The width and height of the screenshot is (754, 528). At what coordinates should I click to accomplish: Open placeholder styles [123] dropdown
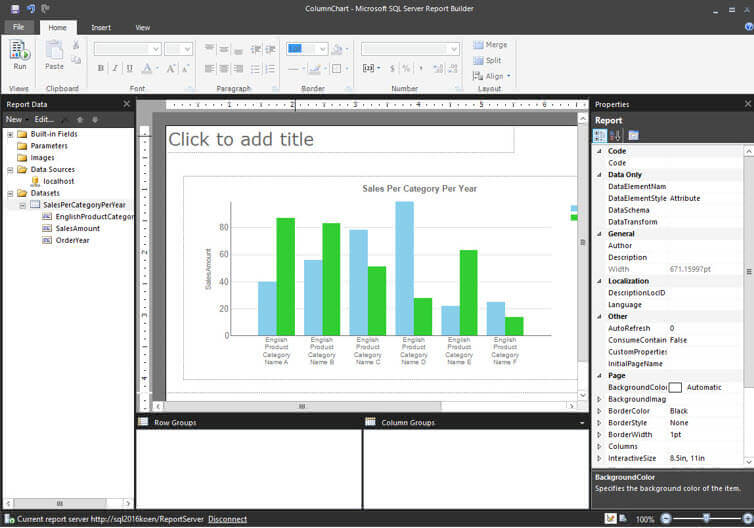click(x=371, y=69)
